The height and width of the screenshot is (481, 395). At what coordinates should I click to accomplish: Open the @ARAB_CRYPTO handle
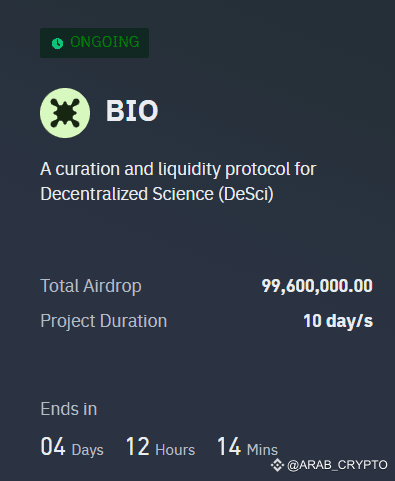coord(337,465)
